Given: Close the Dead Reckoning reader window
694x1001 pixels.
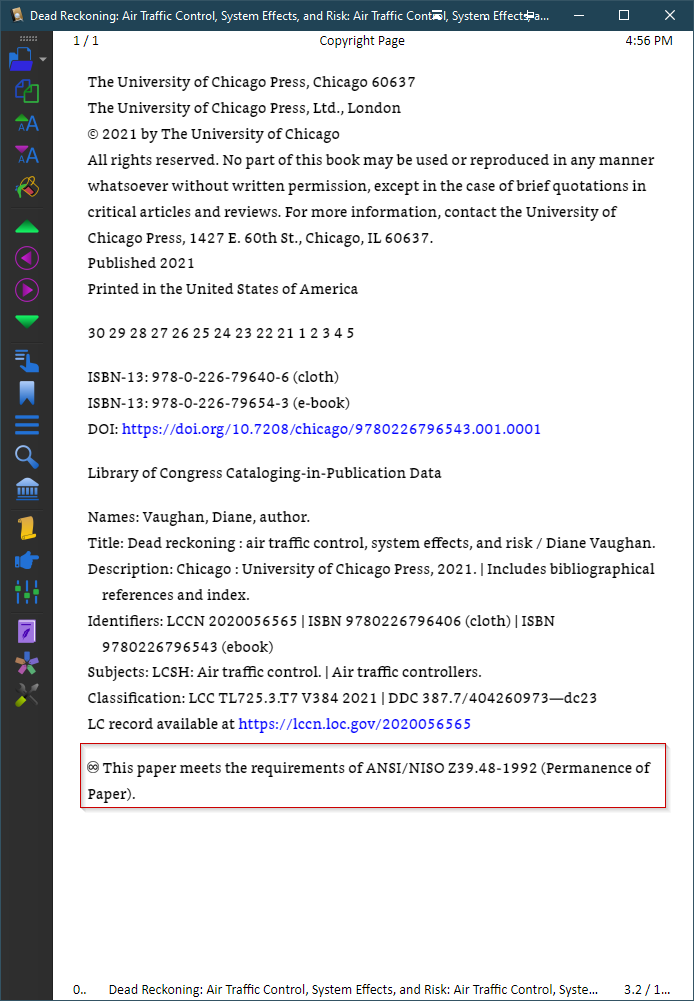Looking at the screenshot, I should pos(670,15).
